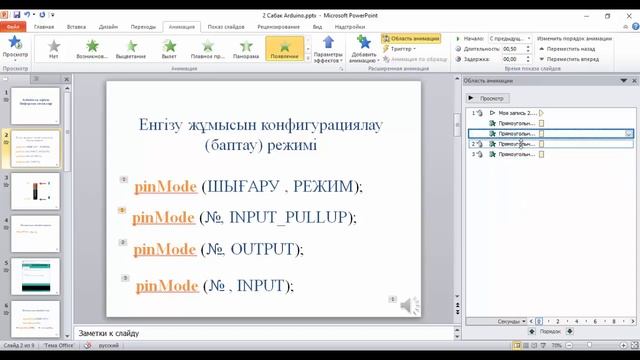Click the Длительность value field
Image resolution: width=640 pixels, height=360 pixels.
tap(513, 49)
